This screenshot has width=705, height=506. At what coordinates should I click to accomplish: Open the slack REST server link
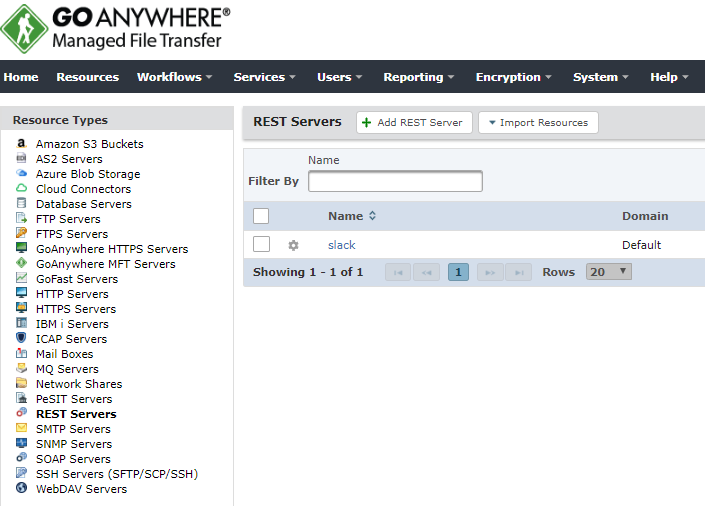tap(342, 245)
